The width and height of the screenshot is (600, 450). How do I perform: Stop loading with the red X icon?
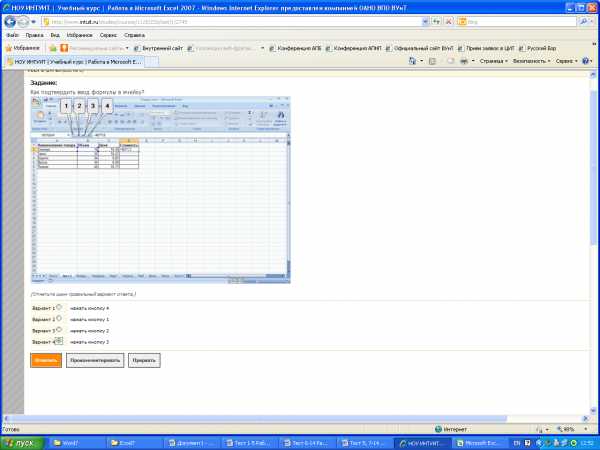[x=448, y=22]
